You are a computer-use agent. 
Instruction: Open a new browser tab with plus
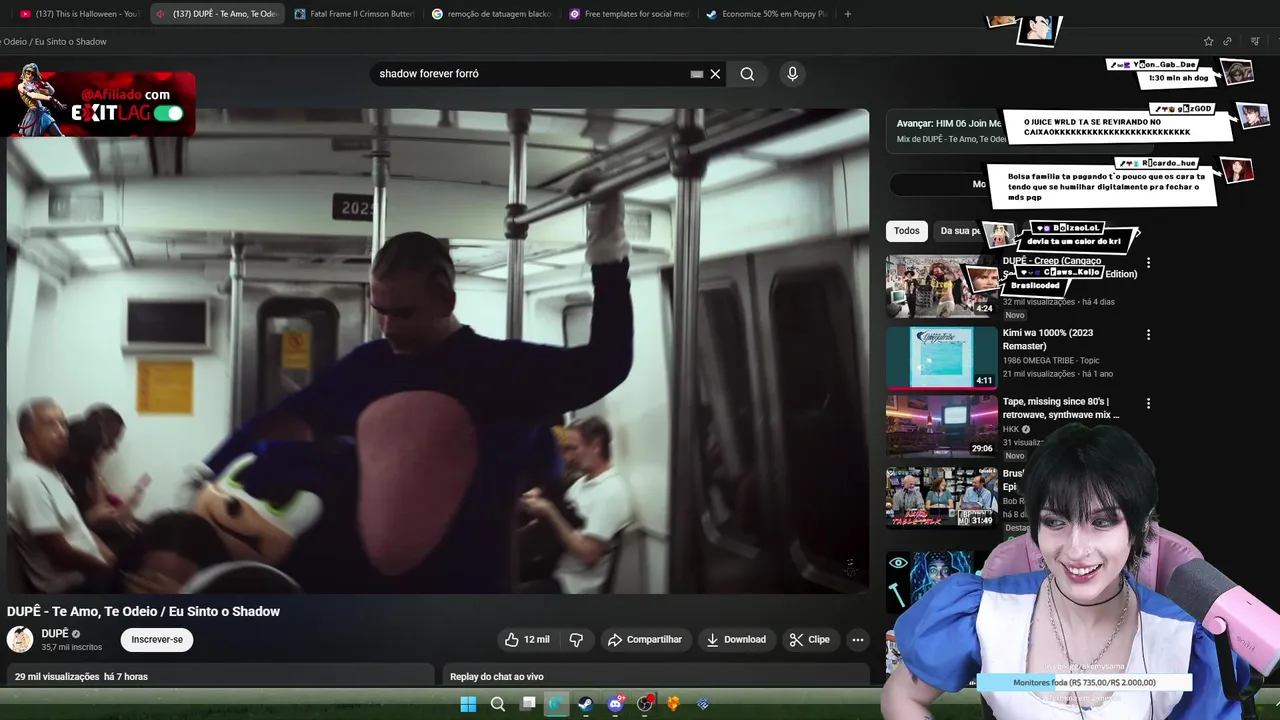pyautogui.click(x=848, y=14)
